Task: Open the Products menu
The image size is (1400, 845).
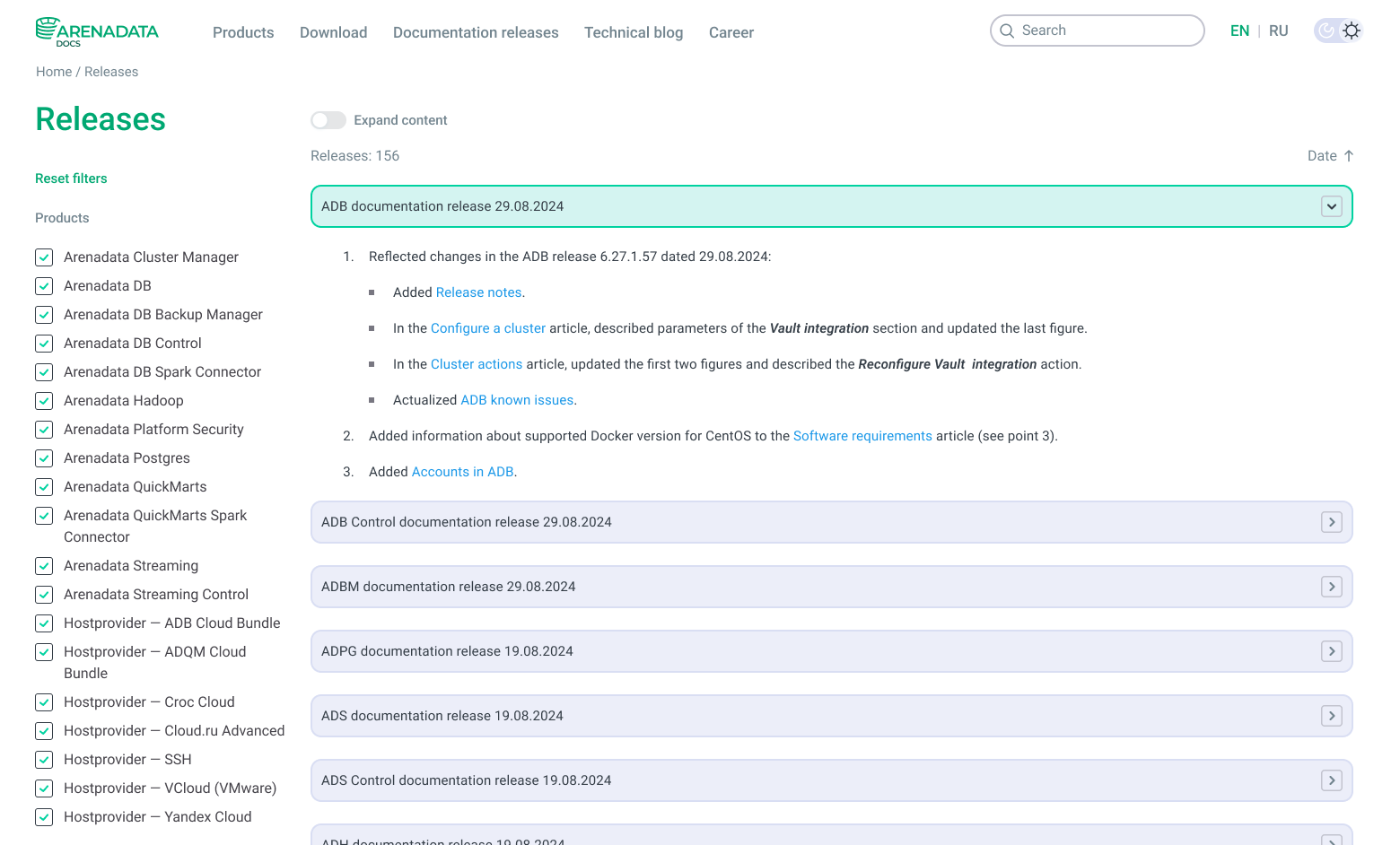Action: tap(243, 32)
